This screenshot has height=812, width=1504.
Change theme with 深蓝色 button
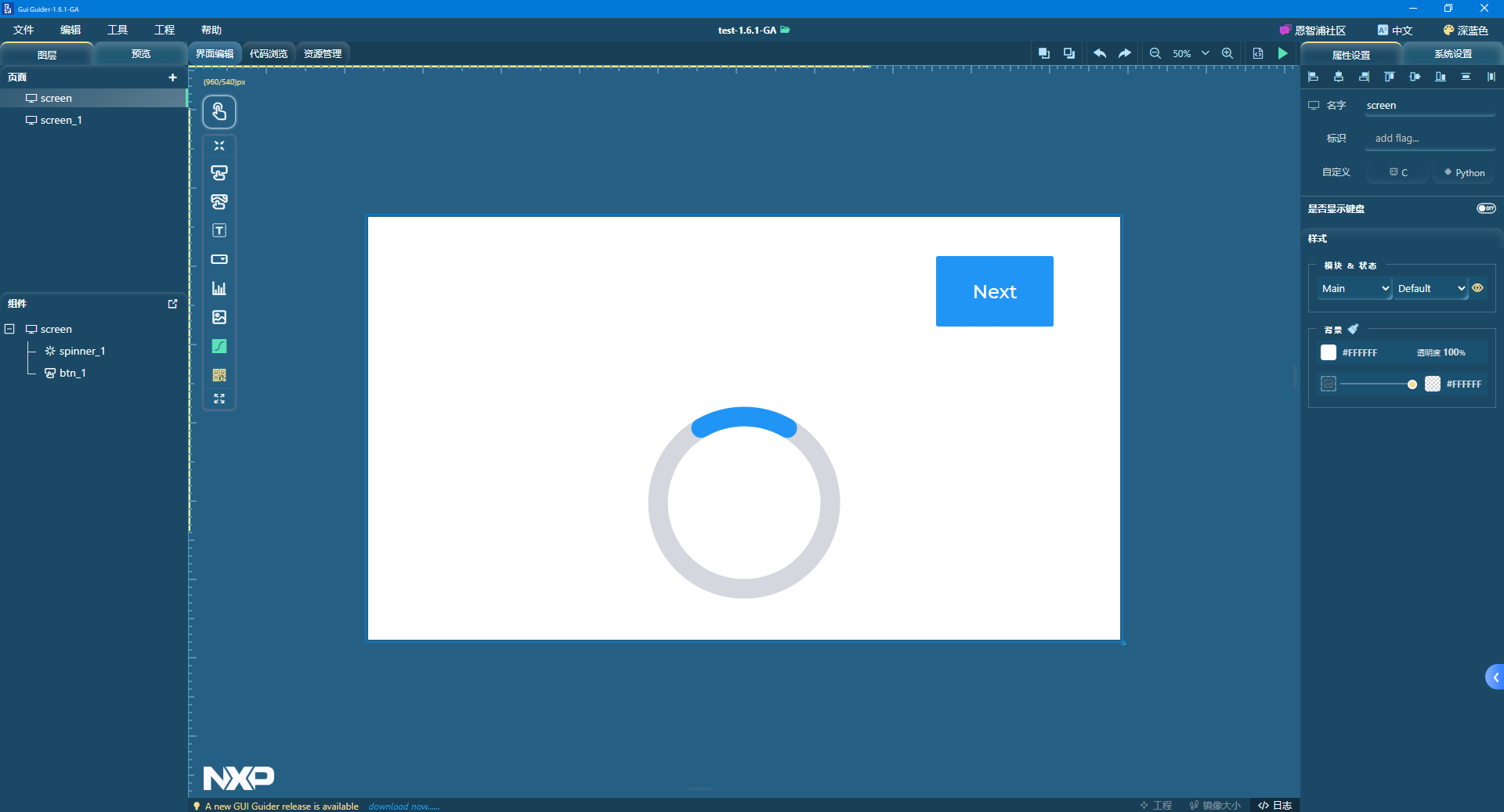(1466, 30)
